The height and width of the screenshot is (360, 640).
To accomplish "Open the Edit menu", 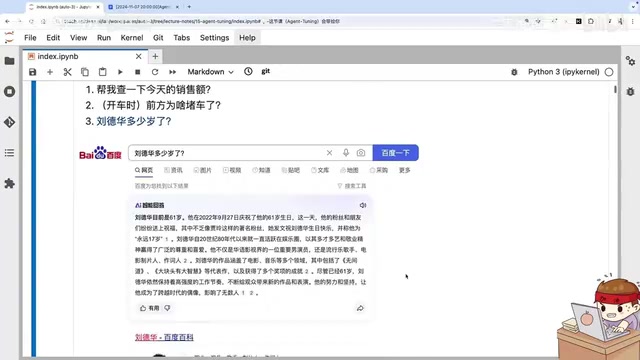I will pos(53,38).
